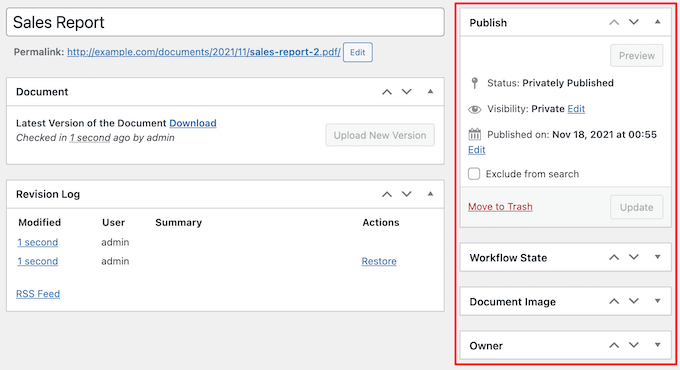
Task: Move the Revision Log panel down
Action: coord(406,194)
